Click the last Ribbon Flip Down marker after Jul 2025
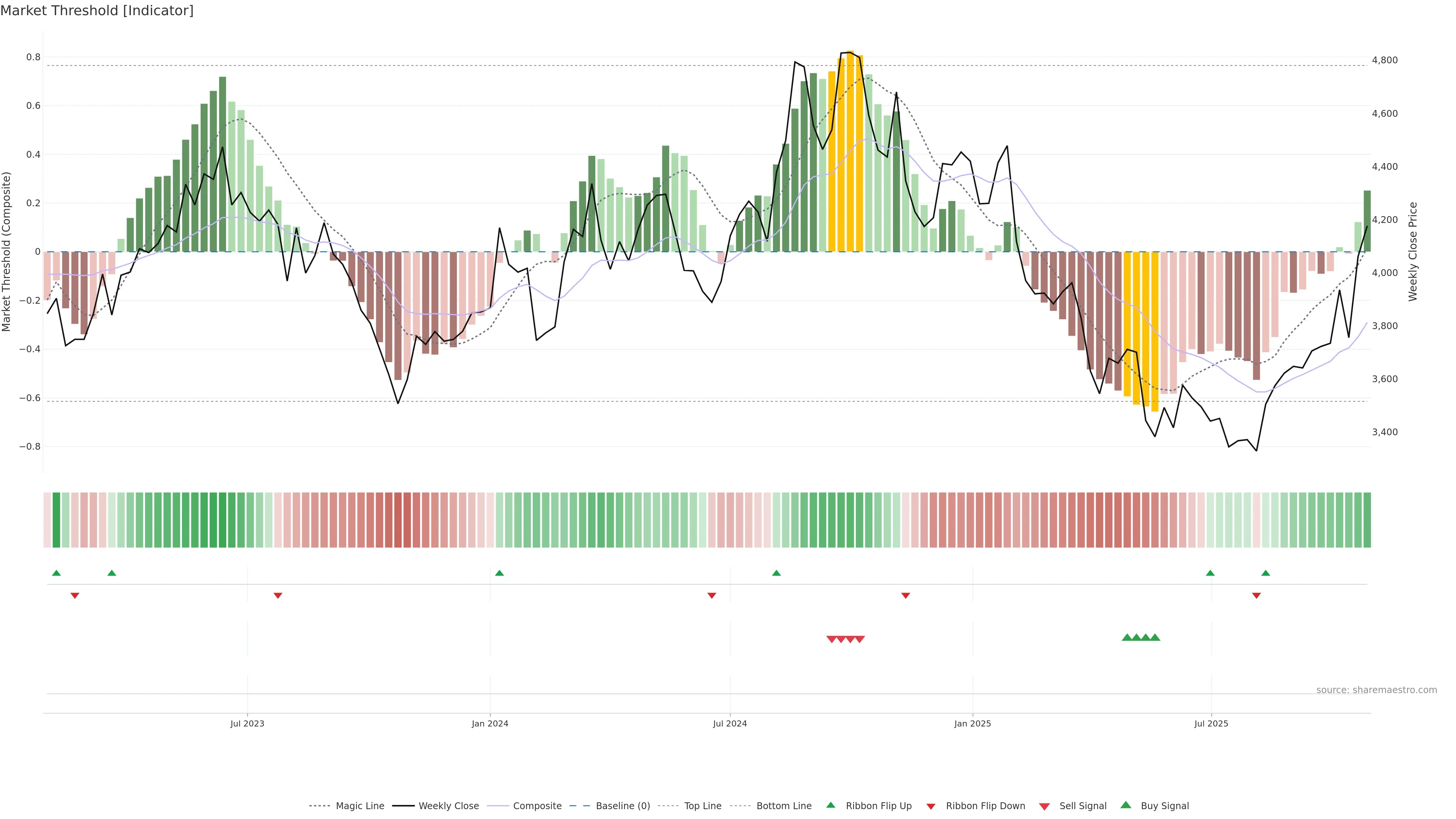Viewport: 1456px width, 819px height. point(1257,595)
